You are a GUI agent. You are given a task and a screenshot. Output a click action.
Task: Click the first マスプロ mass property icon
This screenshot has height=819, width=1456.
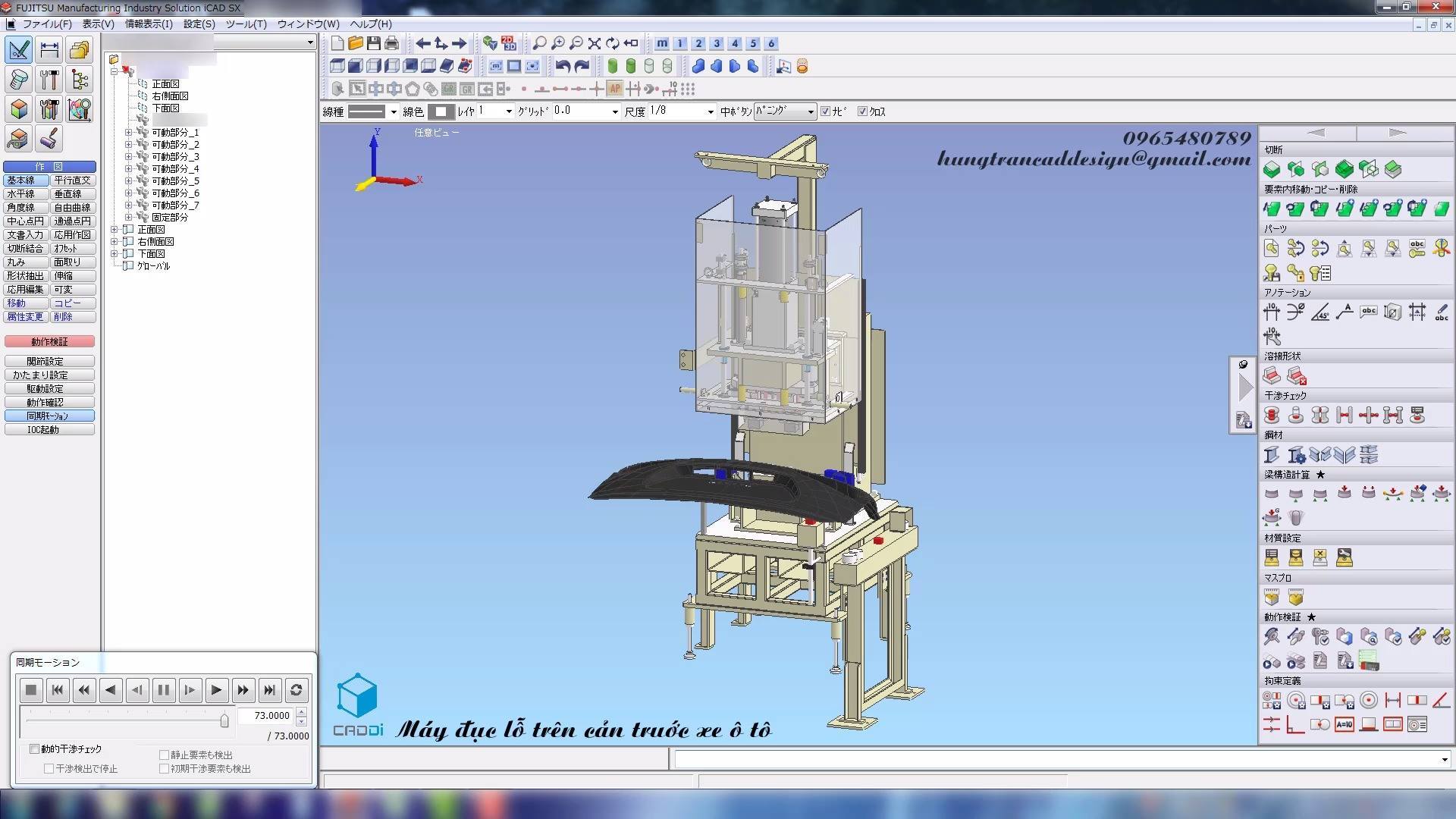pos(1272,597)
